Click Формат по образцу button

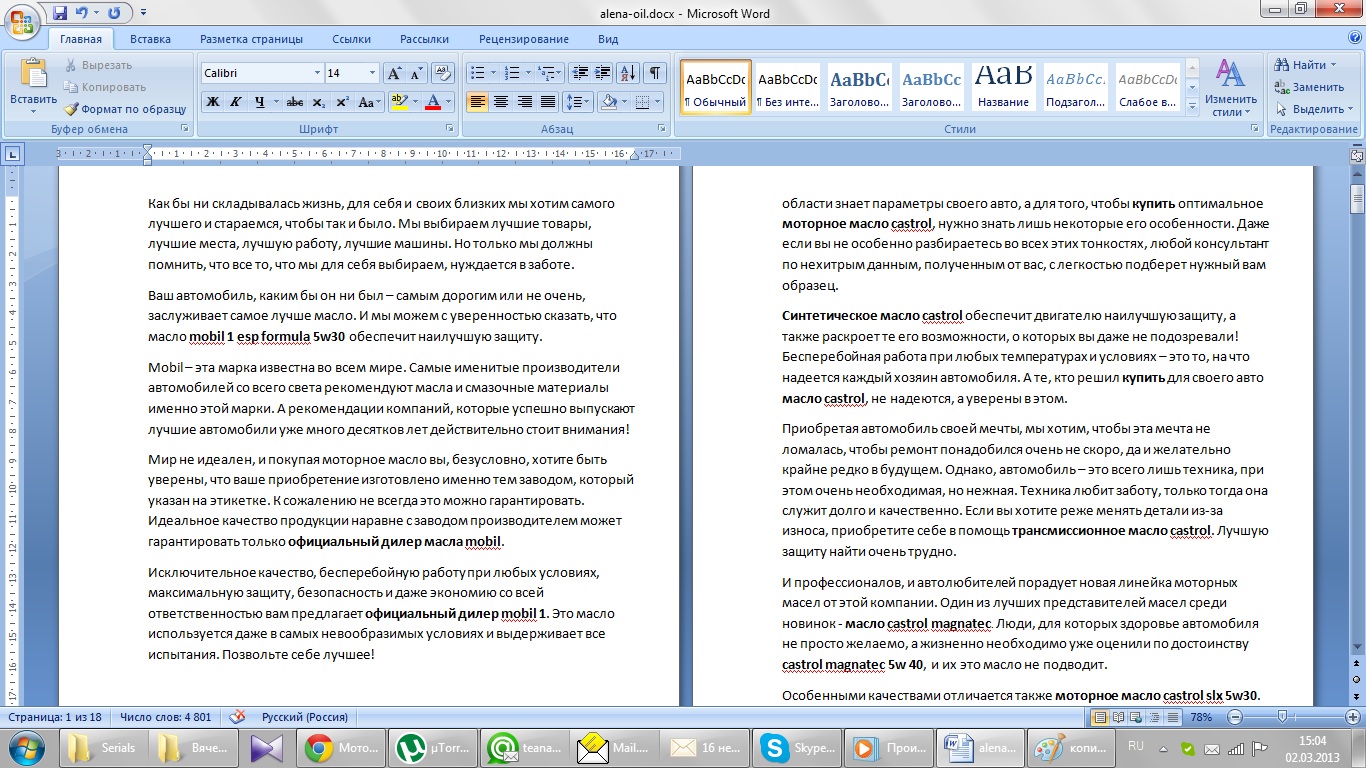tap(125, 109)
